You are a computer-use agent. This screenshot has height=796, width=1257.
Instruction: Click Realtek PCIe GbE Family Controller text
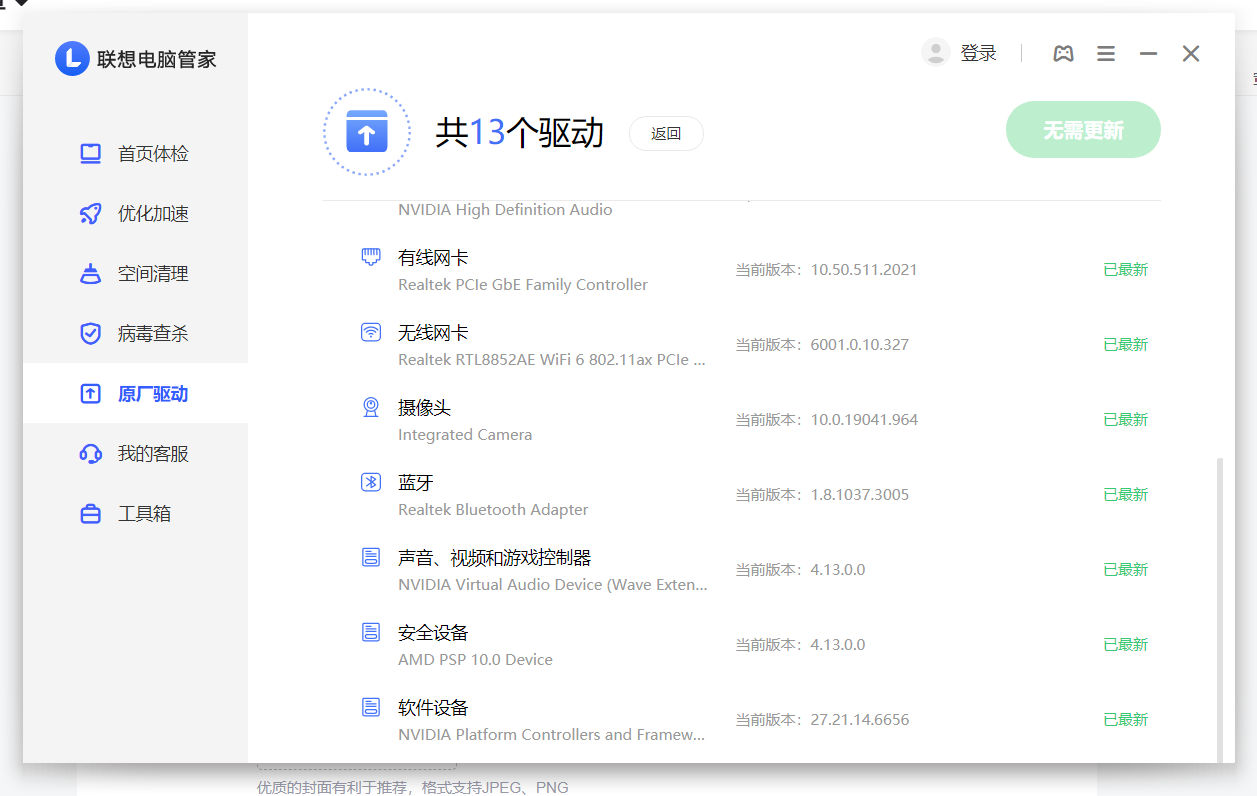pos(523,285)
